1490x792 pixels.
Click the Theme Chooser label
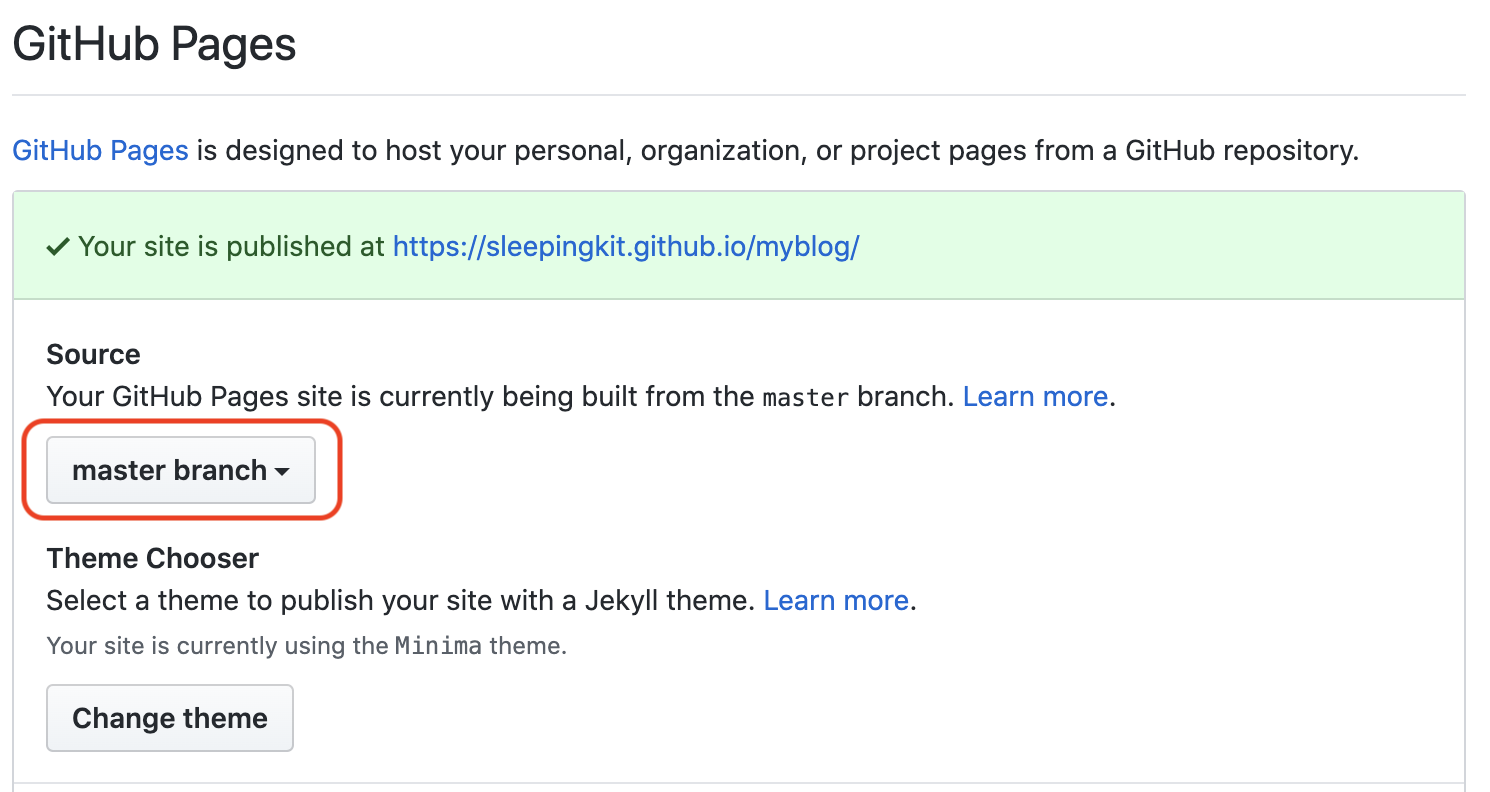click(153, 558)
